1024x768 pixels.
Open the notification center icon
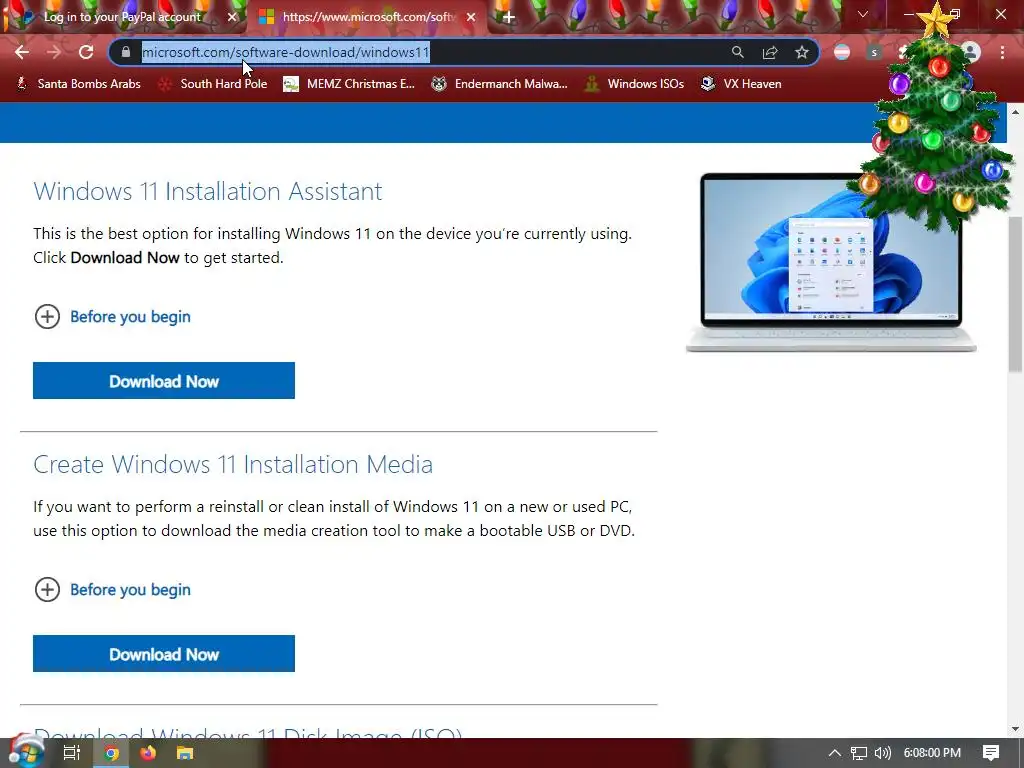point(991,753)
